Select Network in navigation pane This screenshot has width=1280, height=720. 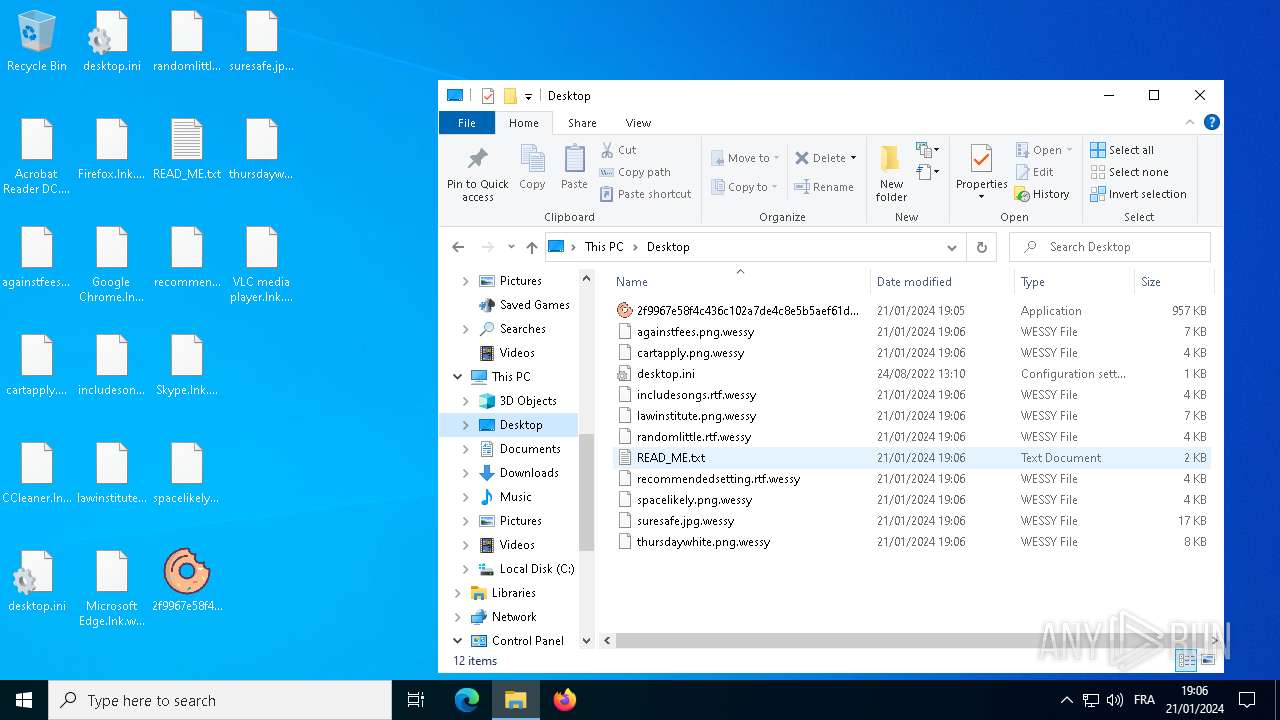click(514, 617)
